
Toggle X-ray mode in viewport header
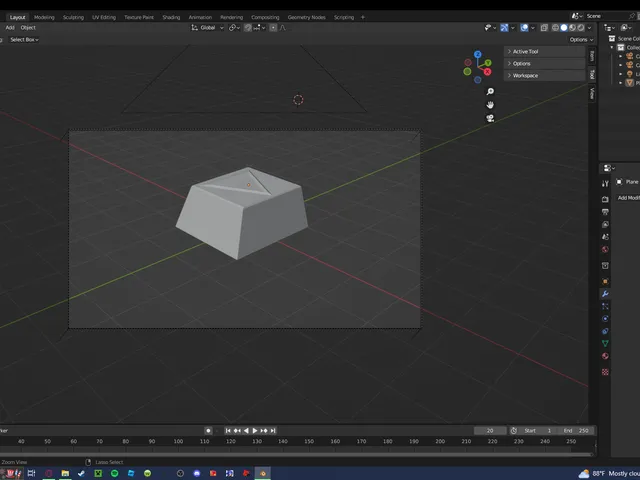click(544, 28)
